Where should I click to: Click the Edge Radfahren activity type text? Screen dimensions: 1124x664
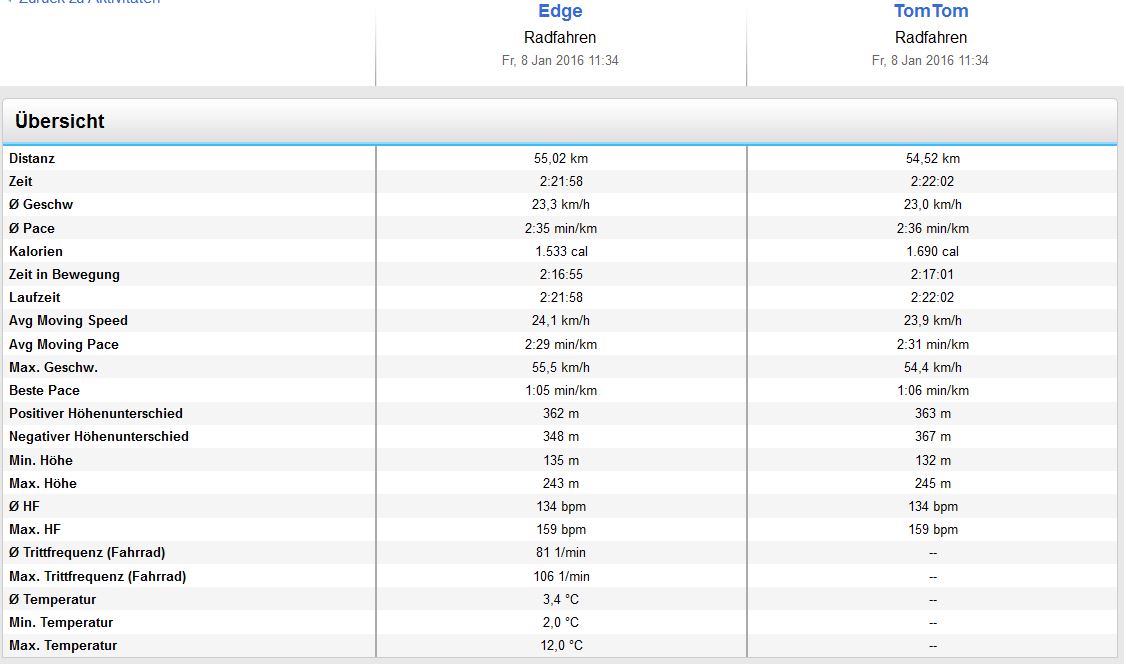[x=560, y=38]
